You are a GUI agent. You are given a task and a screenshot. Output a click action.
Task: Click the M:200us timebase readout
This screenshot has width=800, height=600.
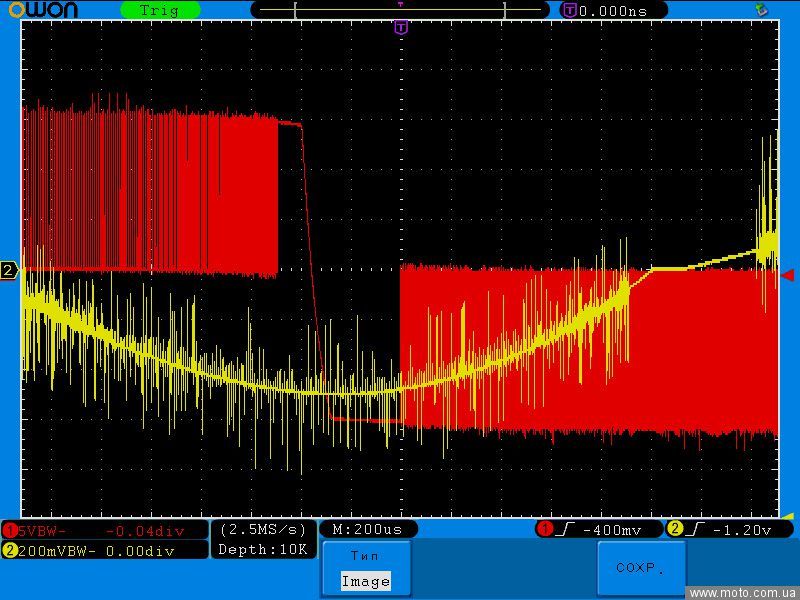[x=367, y=529]
